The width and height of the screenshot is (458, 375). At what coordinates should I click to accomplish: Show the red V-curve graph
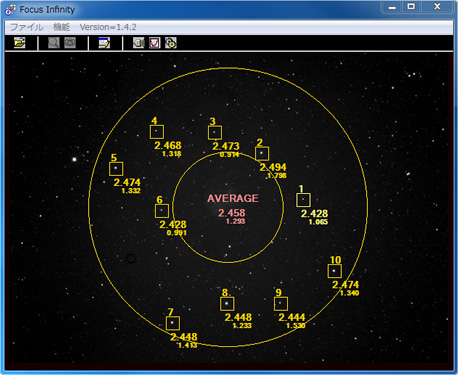(x=155, y=43)
